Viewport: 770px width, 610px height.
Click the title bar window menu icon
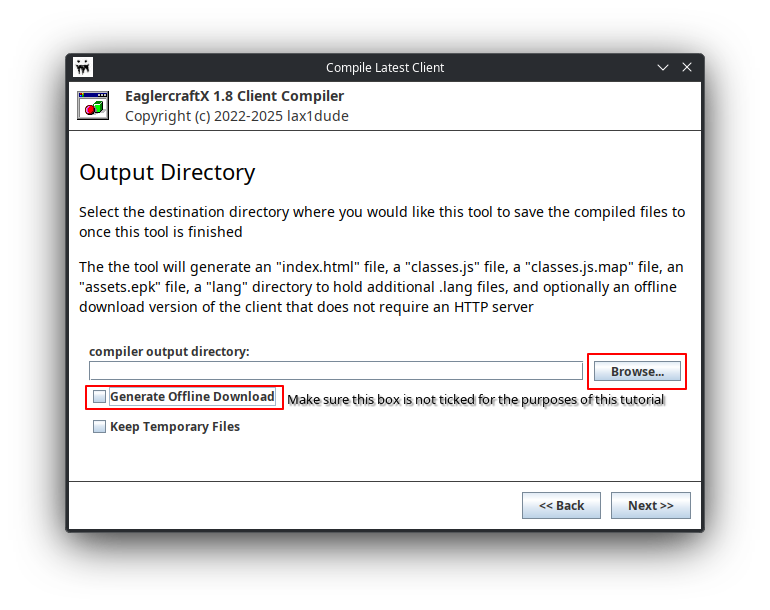click(83, 67)
